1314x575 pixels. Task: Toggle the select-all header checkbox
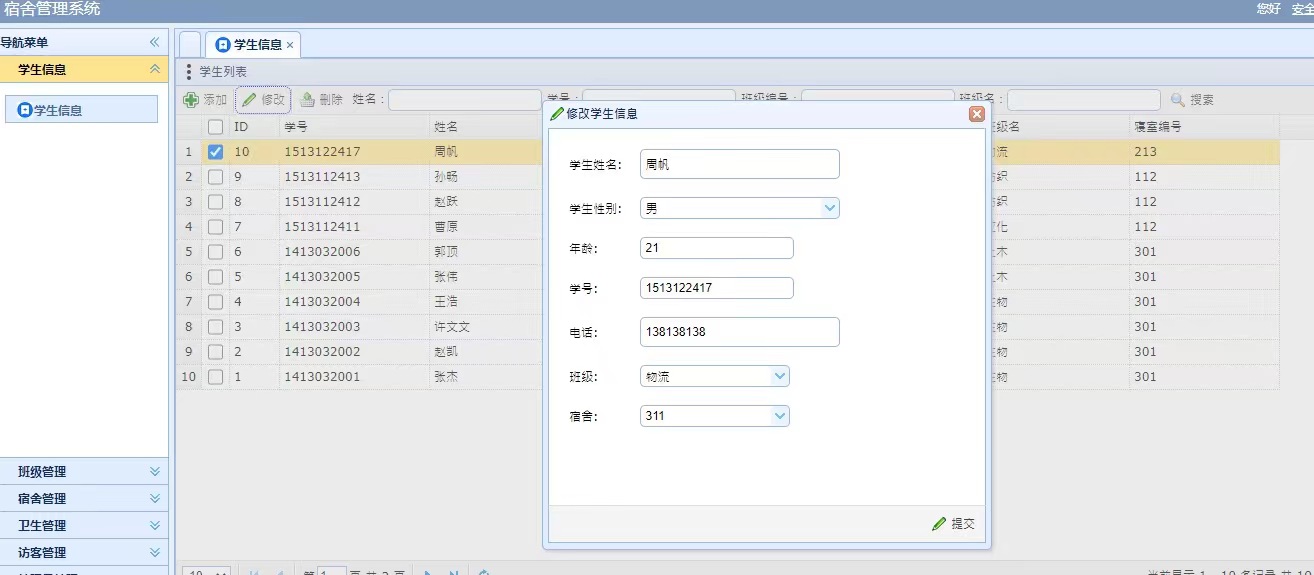(x=215, y=127)
